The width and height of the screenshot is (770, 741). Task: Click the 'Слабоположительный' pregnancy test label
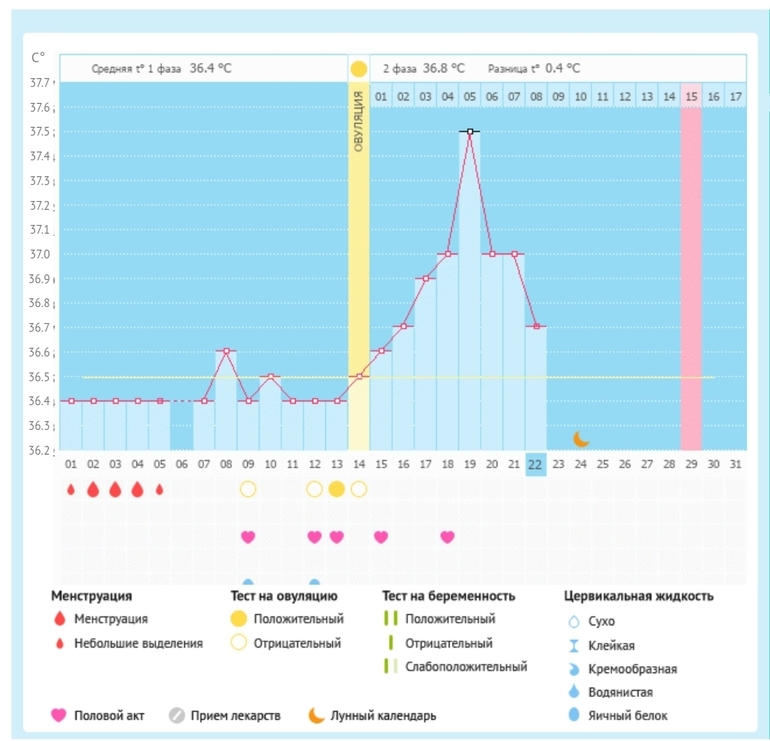pos(465,667)
